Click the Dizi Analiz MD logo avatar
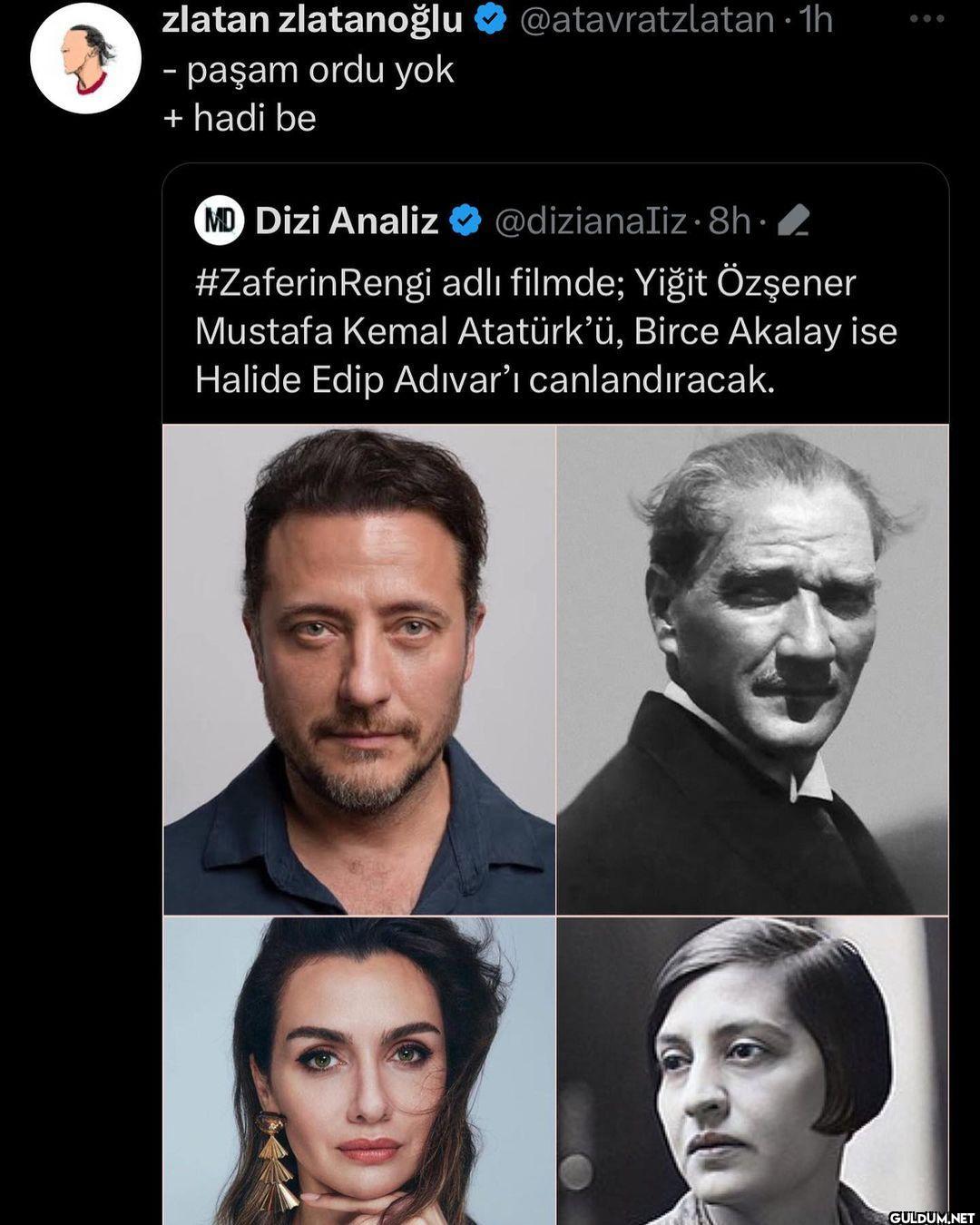The image size is (980, 1225). [x=219, y=220]
